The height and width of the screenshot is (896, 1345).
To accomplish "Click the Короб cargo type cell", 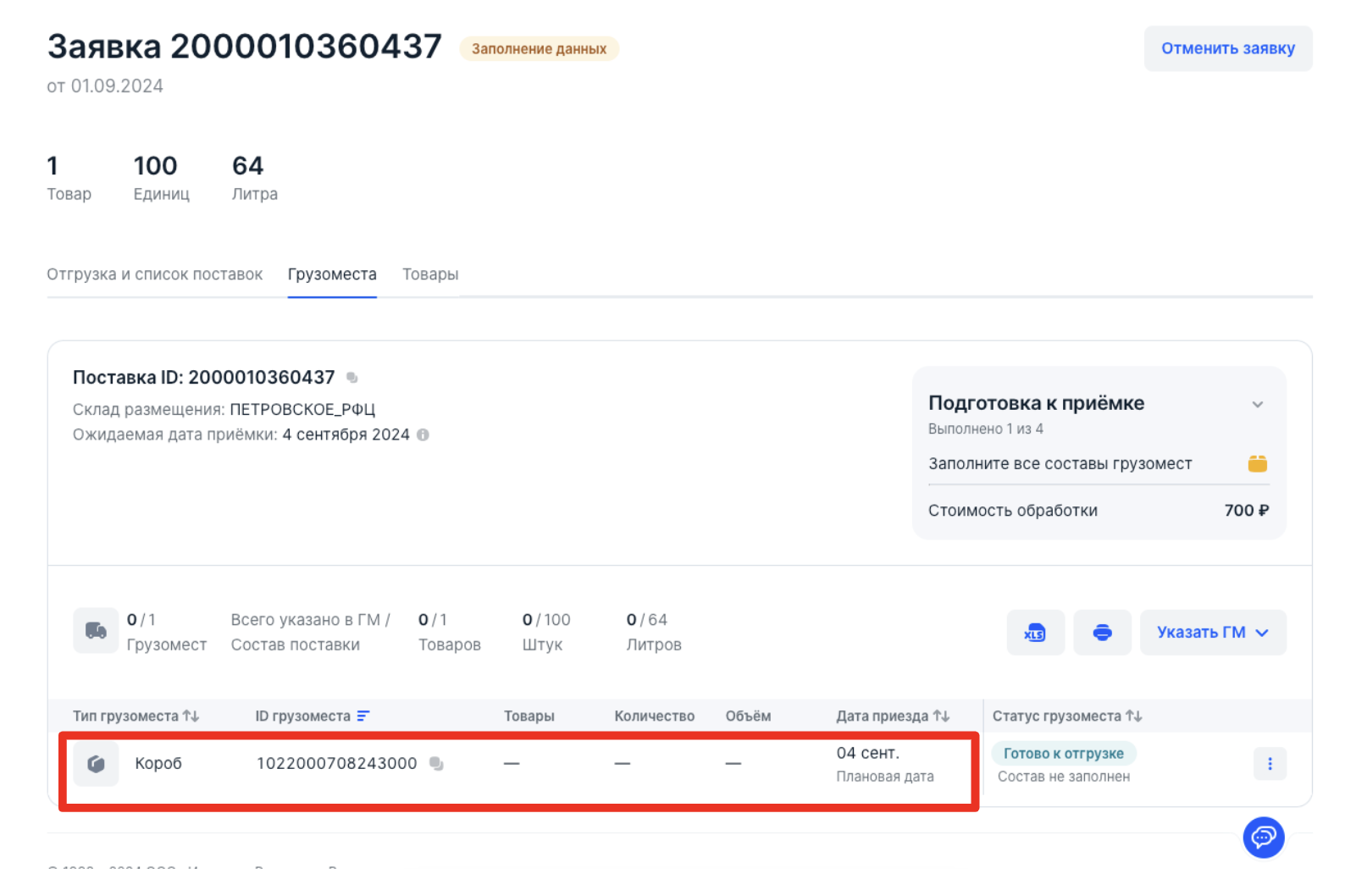I will click(x=158, y=764).
